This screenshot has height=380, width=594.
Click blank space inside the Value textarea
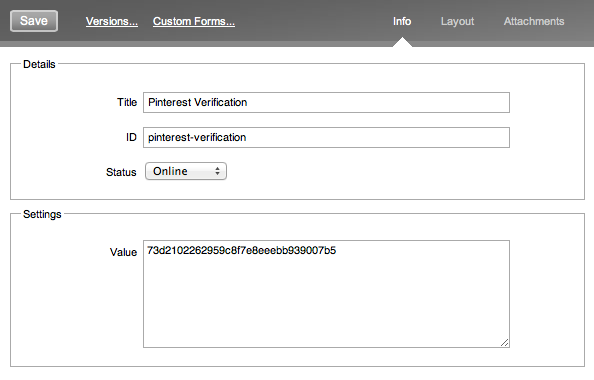[326, 303]
